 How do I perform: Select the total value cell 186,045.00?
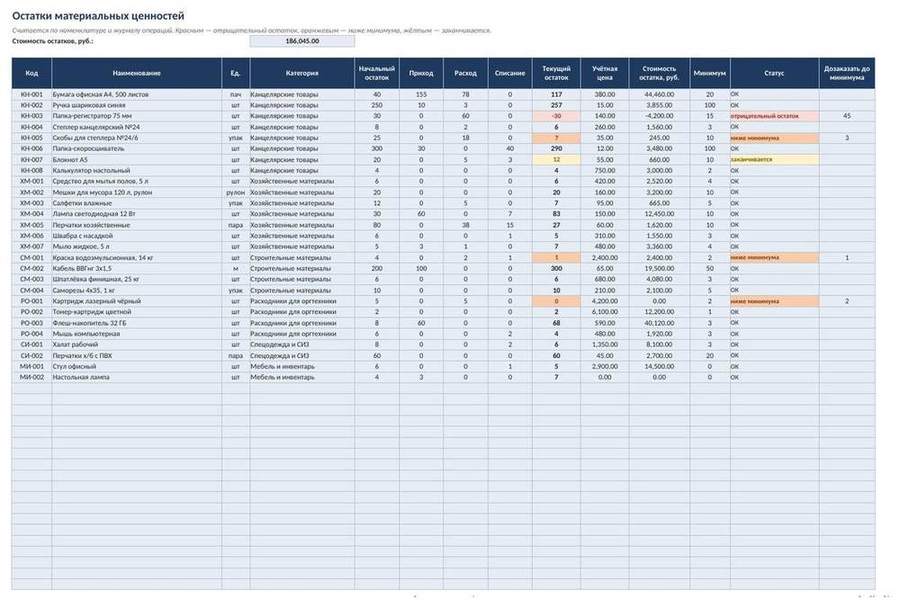click(302, 41)
